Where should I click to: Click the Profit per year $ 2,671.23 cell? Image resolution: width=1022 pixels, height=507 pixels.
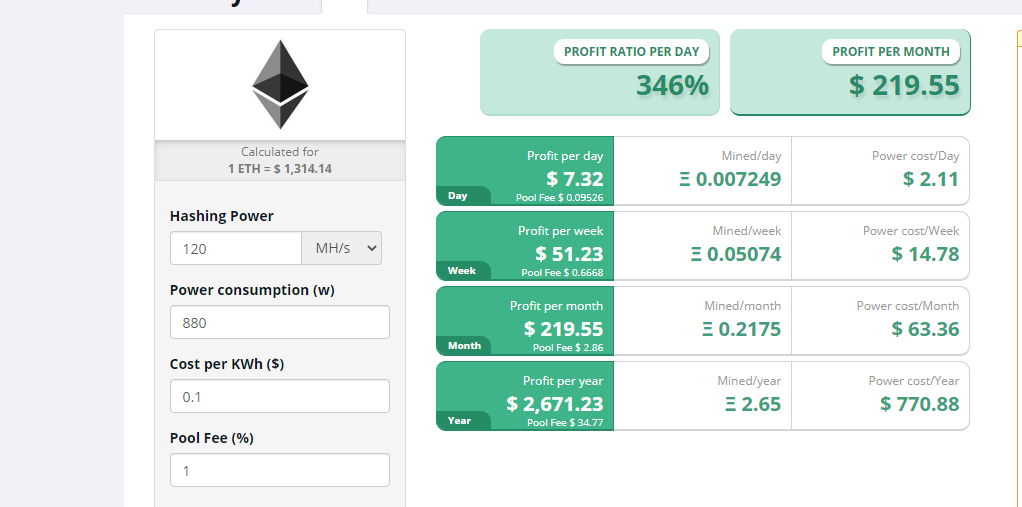tap(555, 403)
